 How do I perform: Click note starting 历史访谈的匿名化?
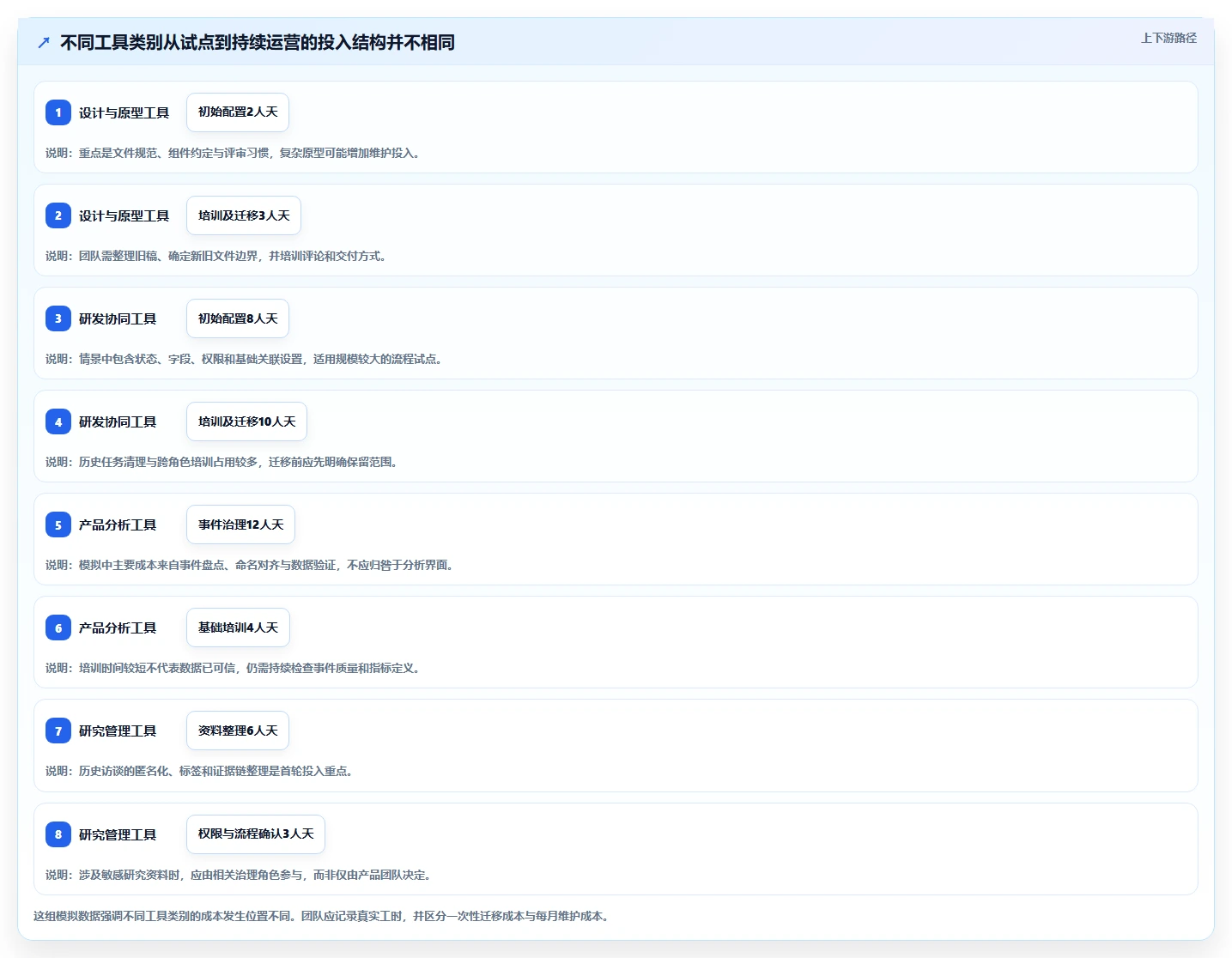tap(200, 771)
